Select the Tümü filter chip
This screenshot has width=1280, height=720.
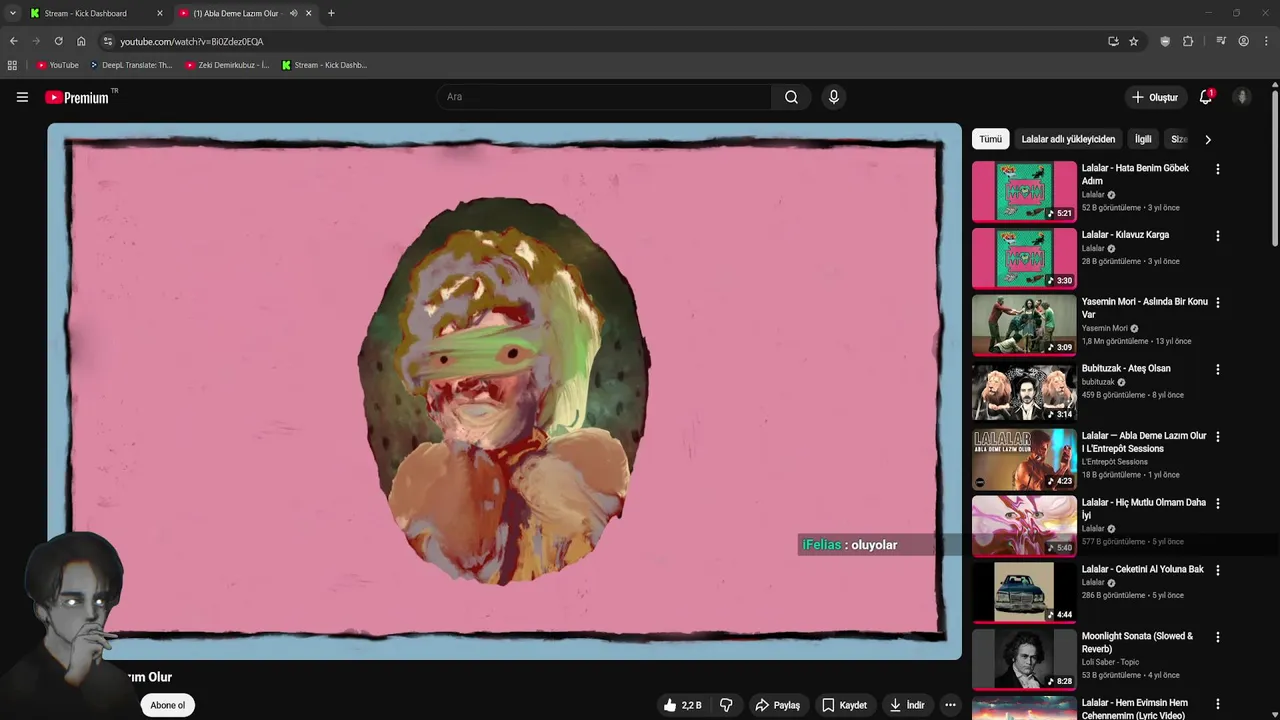(990, 139)
